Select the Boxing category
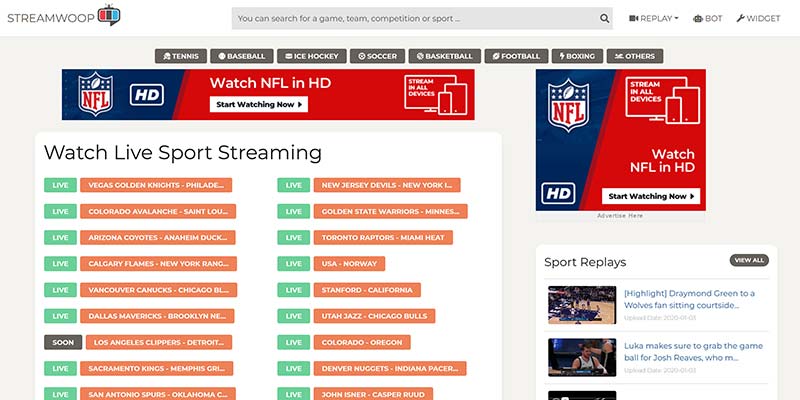The height and width of the screenshot is (400, 800). 577,56
